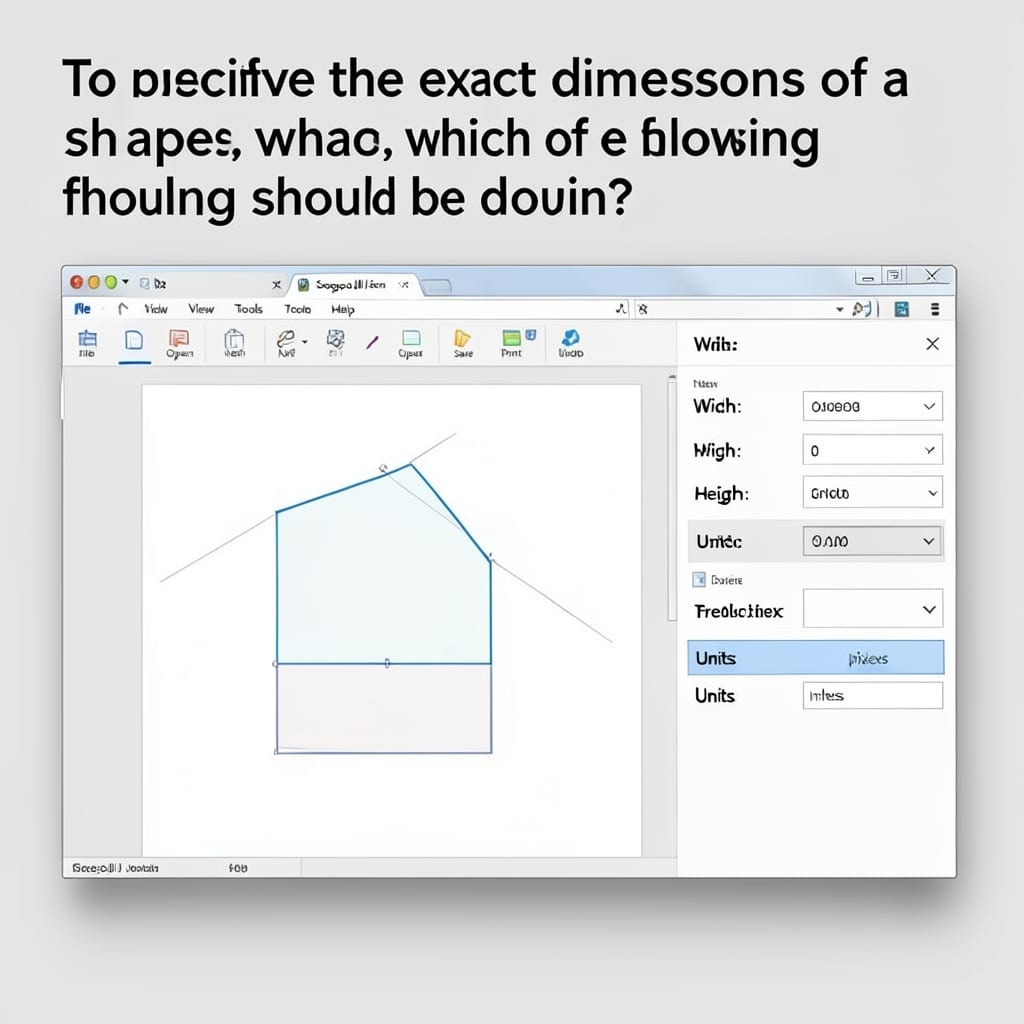Click the orange Open toolbar icon
This screenshot has height=1024, width=1024.
click(179, 338)
